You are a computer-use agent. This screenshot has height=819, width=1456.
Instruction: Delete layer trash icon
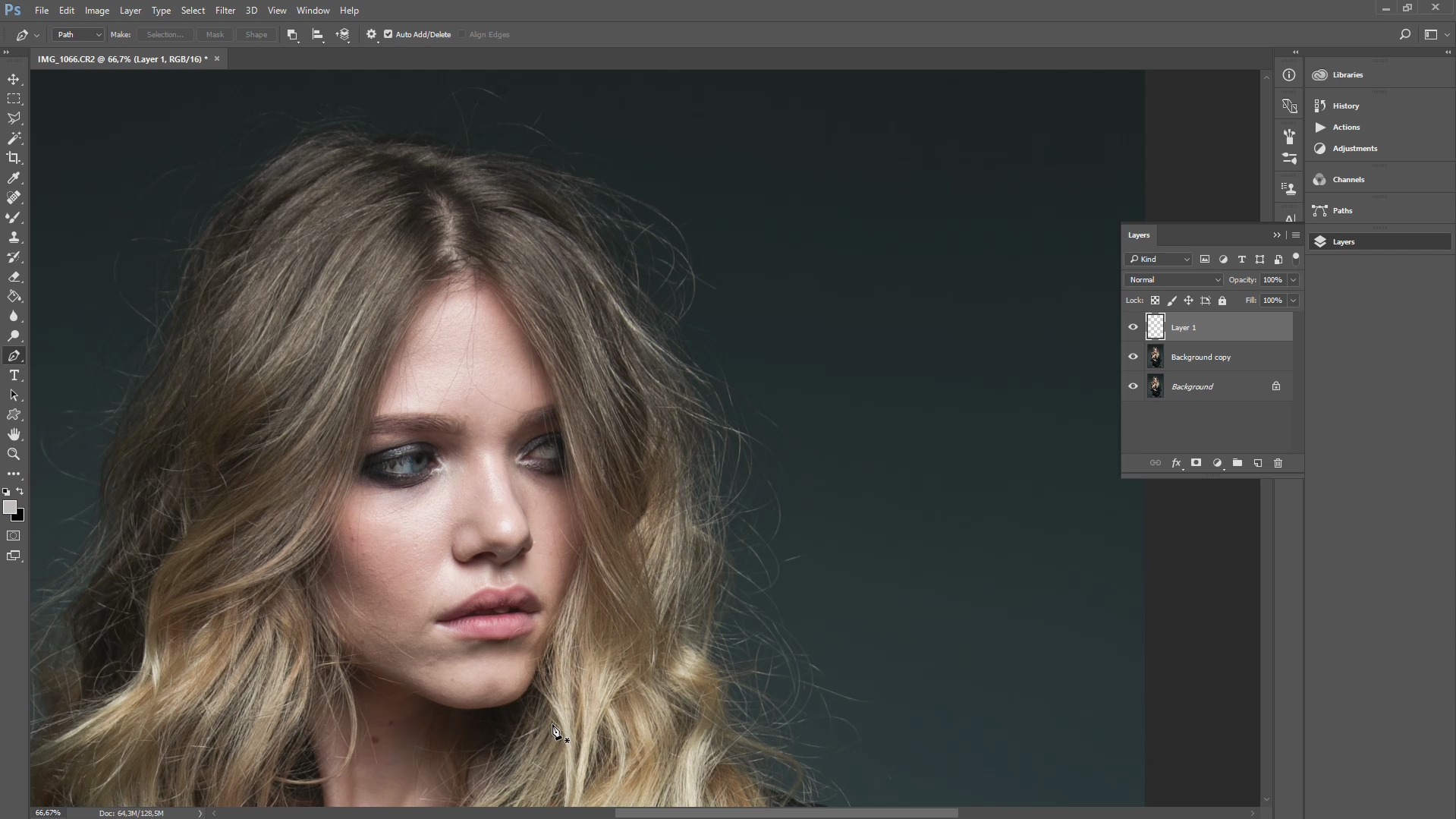[x=1278, y=463]
